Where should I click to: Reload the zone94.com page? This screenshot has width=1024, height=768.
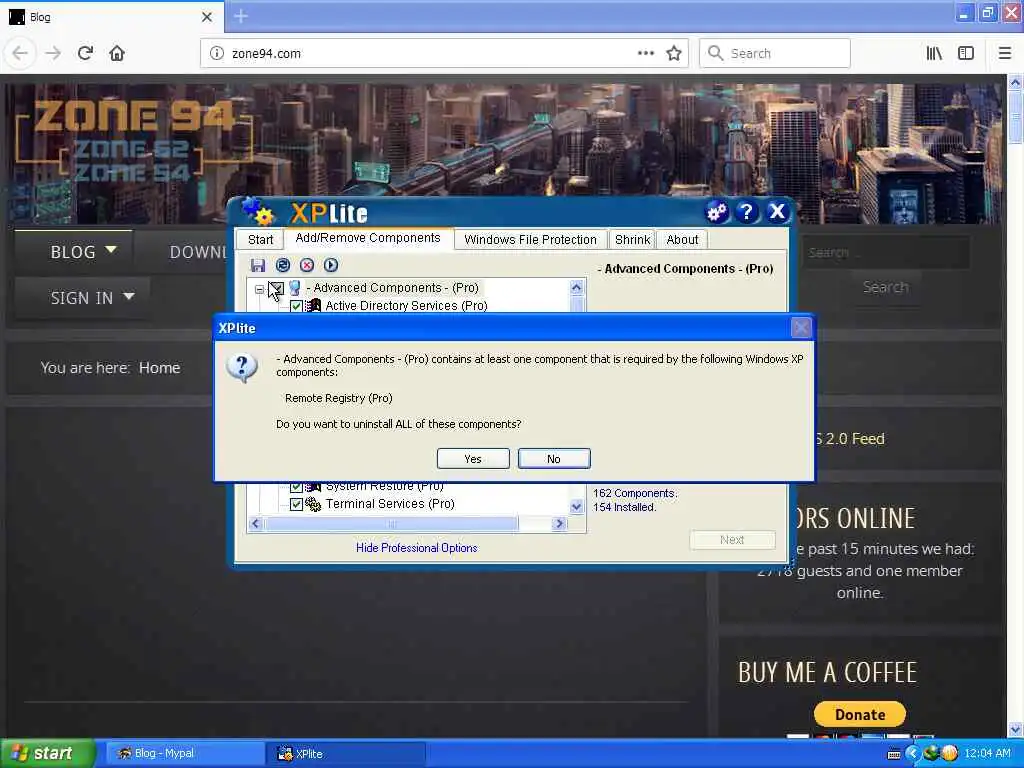[85, 54]
